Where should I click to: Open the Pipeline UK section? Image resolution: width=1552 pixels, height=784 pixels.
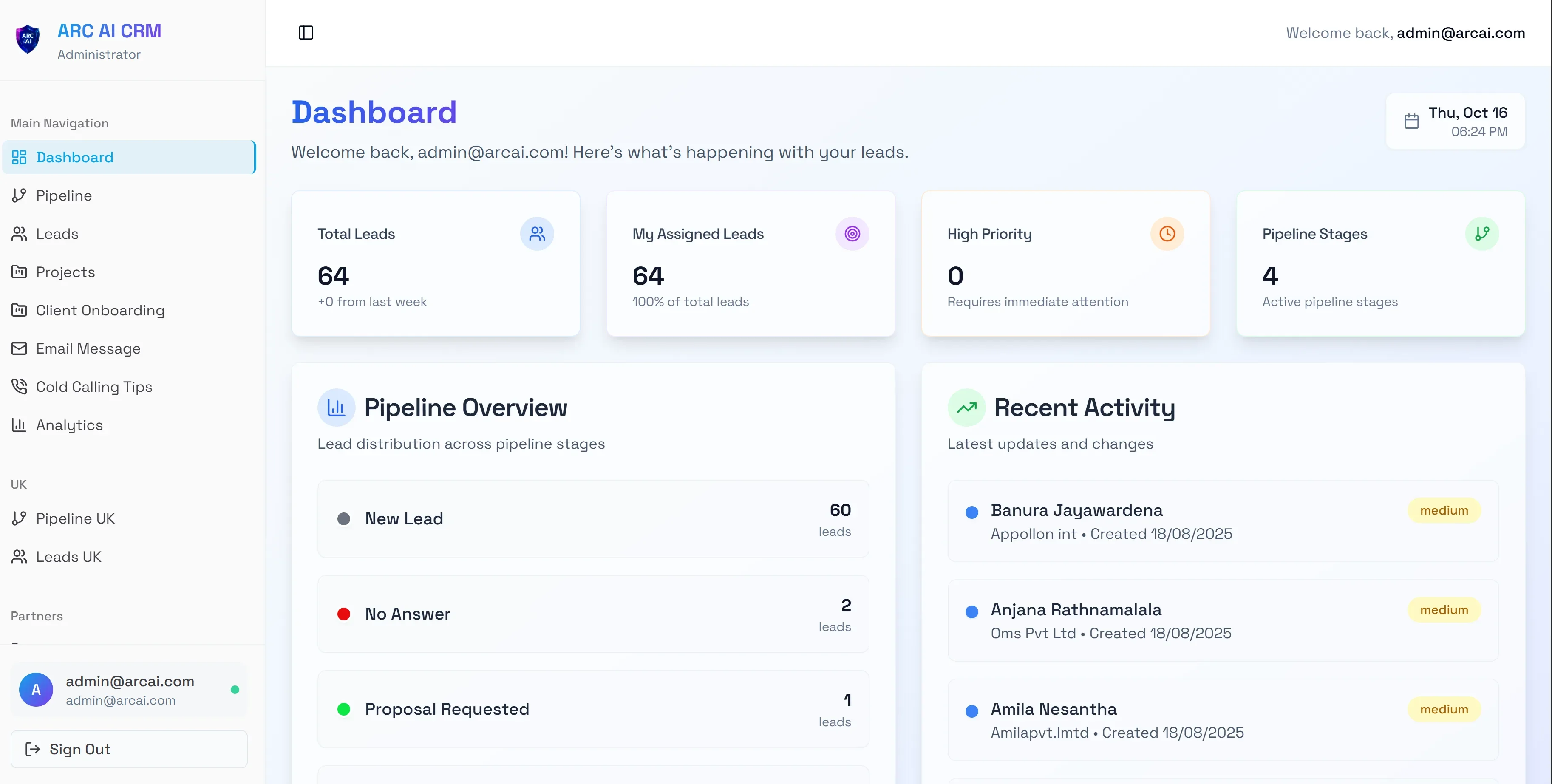75,518
